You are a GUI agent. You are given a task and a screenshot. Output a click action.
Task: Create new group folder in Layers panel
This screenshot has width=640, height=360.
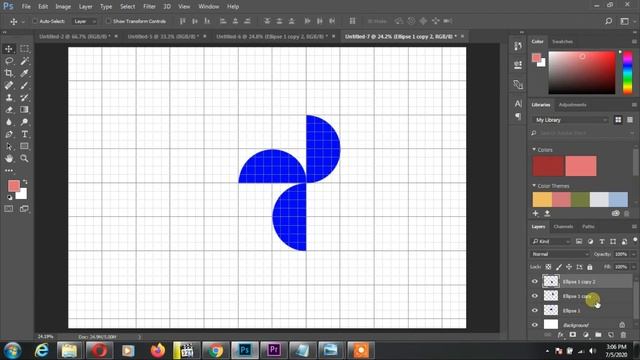pyautogui.click(x=598, y=335)
